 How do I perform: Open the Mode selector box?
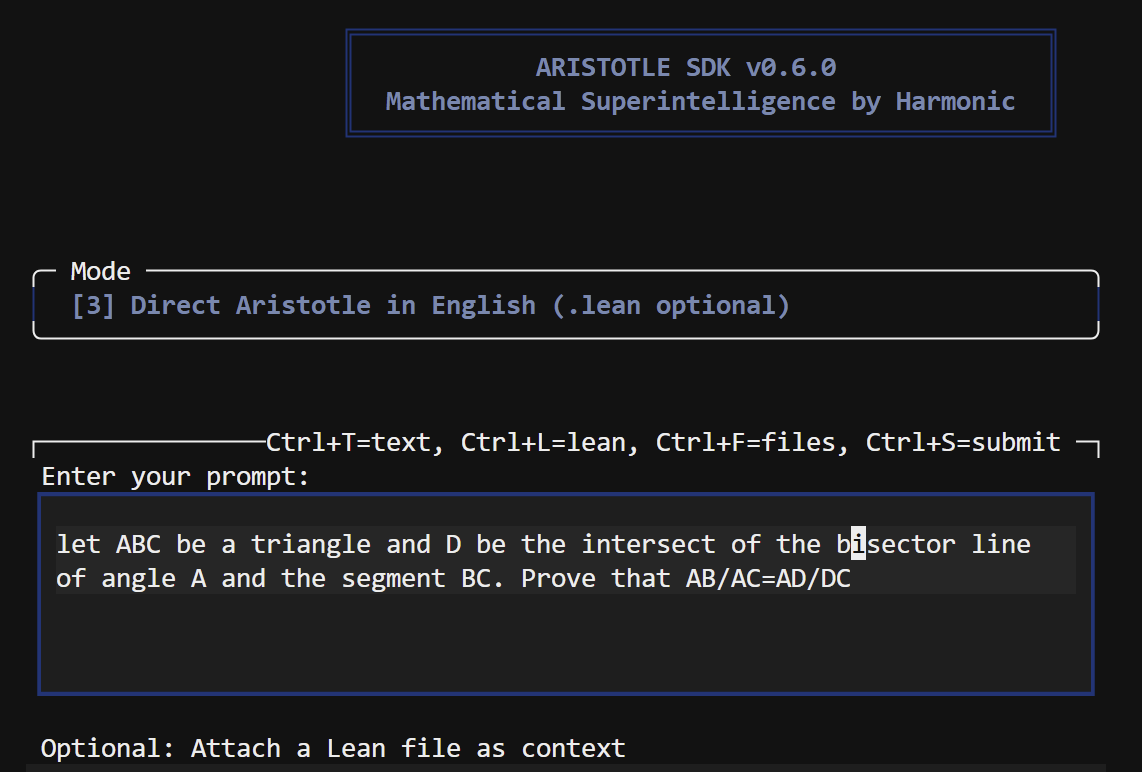pos(566,304)
